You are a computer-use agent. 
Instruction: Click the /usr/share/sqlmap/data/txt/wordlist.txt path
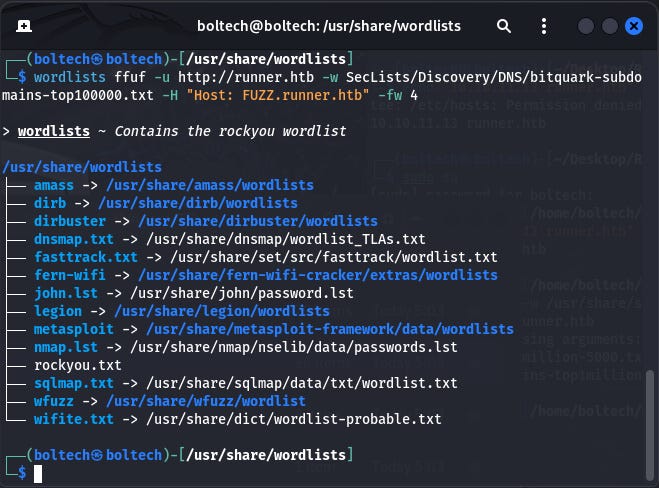pyautogui.click(x=302, y=383)
